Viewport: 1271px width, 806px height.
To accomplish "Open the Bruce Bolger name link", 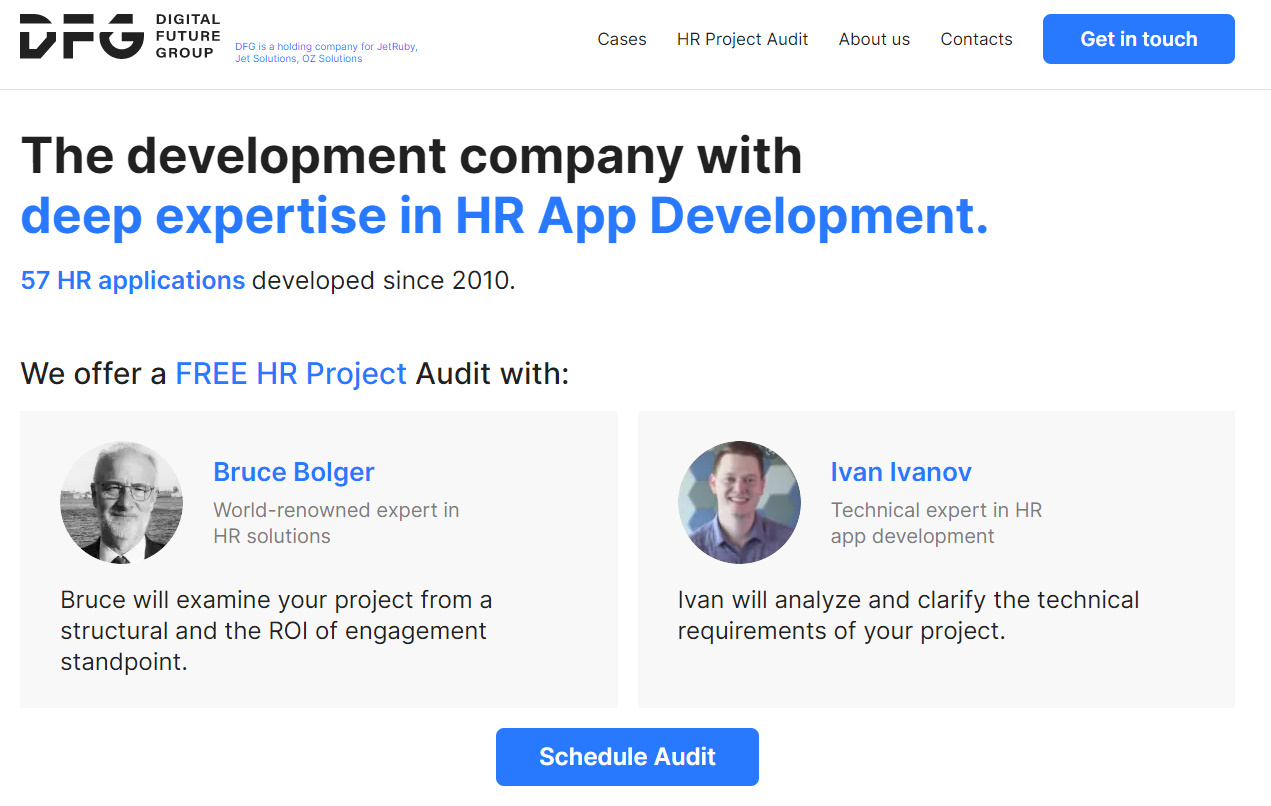I will pos(294,472).
